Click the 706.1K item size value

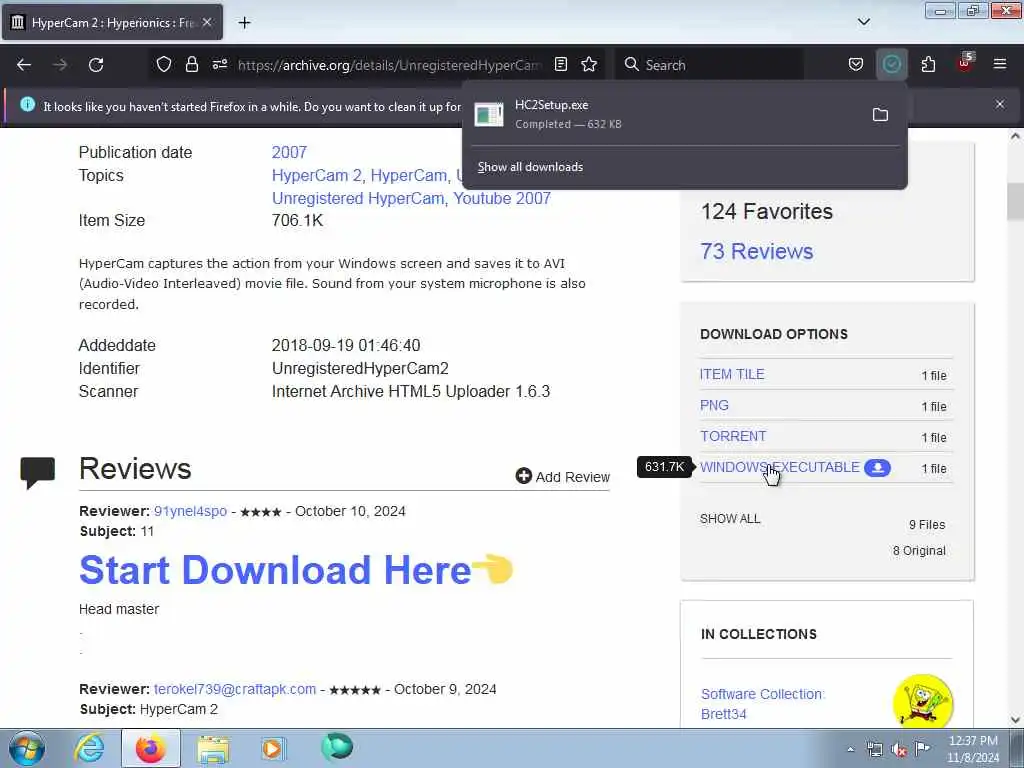click(x=297, y=221)
